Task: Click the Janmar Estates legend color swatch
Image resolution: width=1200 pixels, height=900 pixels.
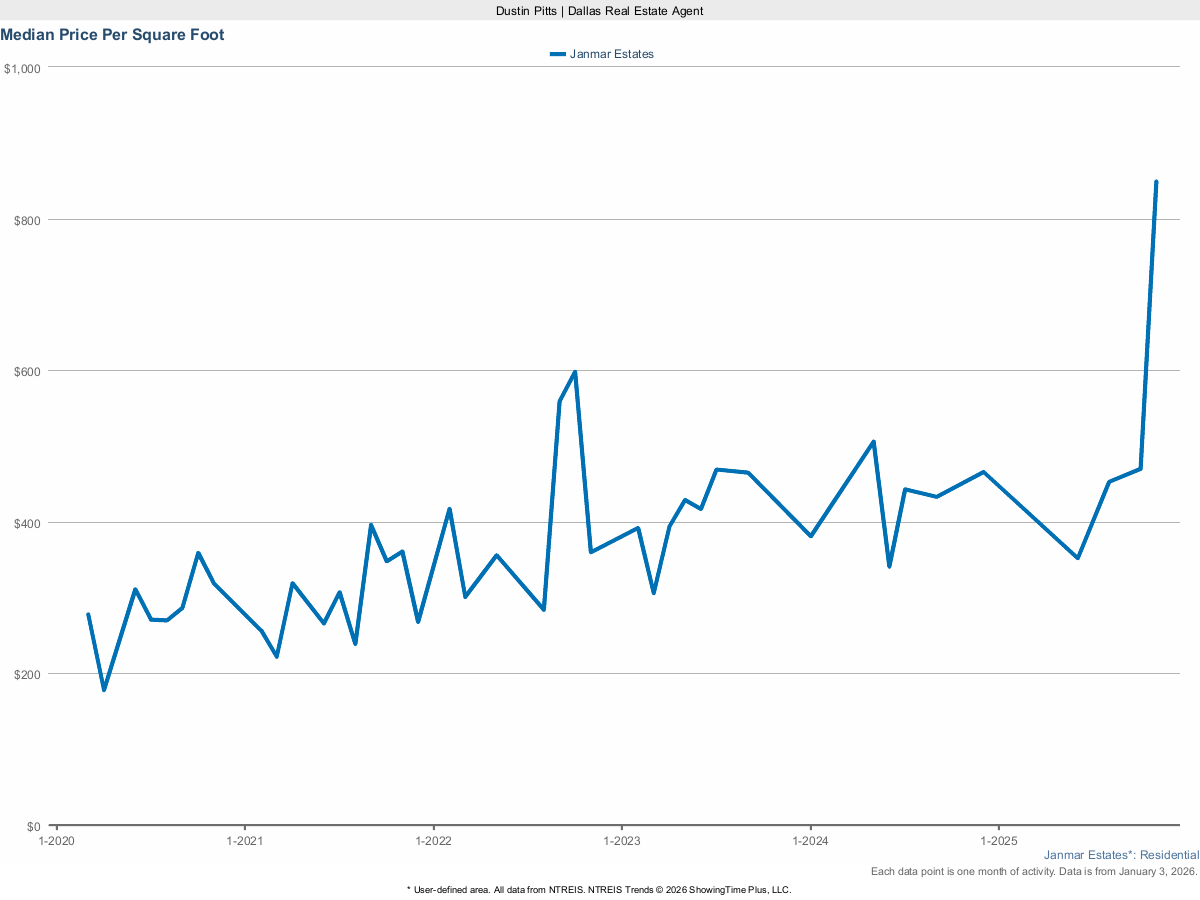Action: click(x=558, y=54)
